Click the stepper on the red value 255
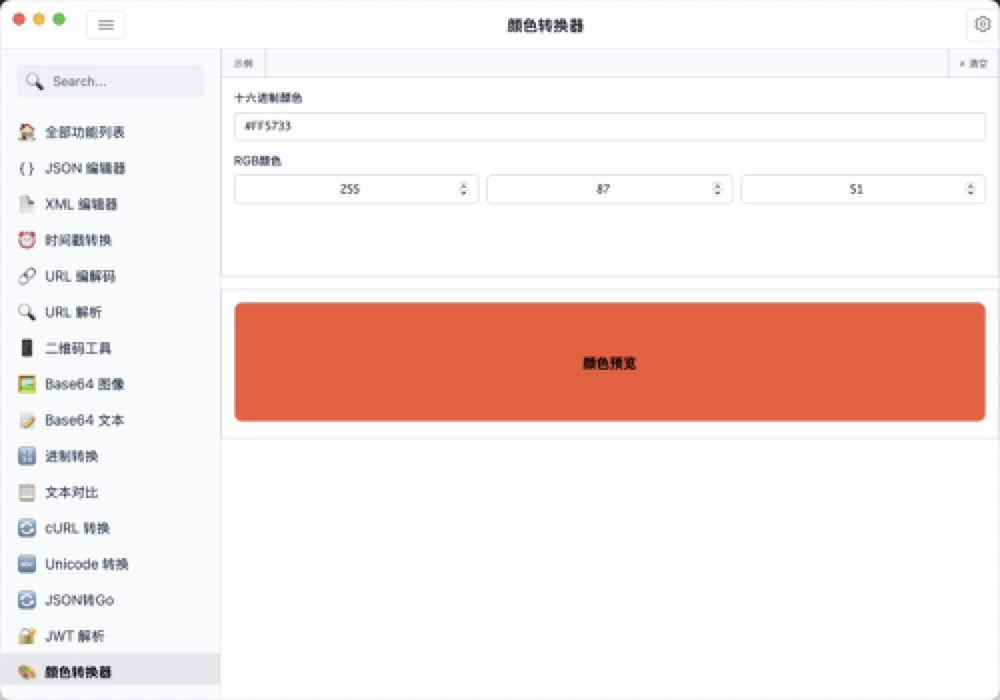Image resolution: width=1000 pixels, height=700 pixels. pos(463,189)
